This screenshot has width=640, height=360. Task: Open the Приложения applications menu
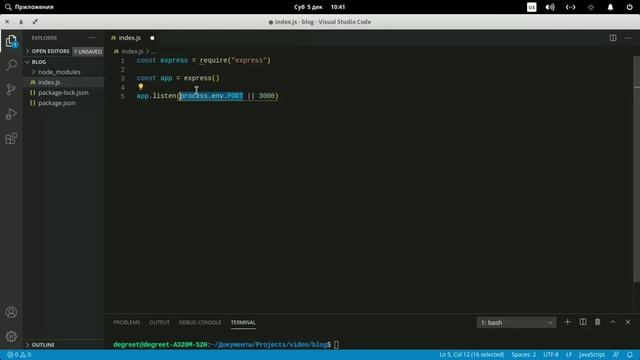click(34, 7)
